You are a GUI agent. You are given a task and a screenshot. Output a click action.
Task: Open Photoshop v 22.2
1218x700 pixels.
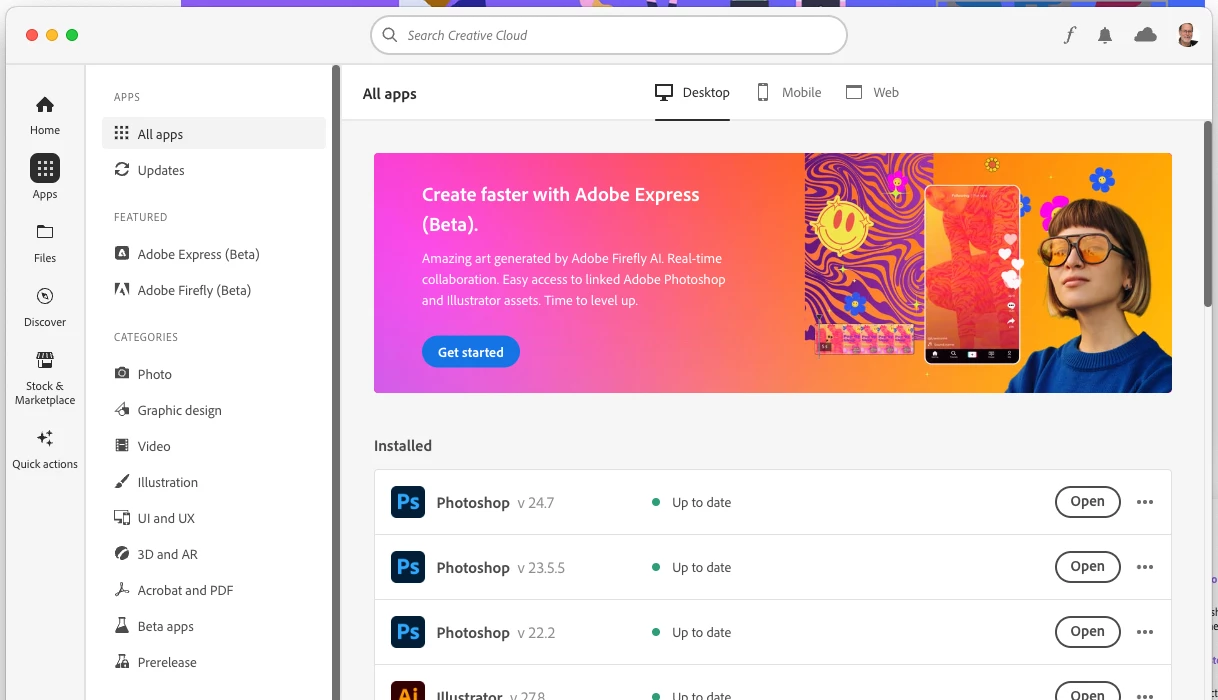tap(1087, 632)
